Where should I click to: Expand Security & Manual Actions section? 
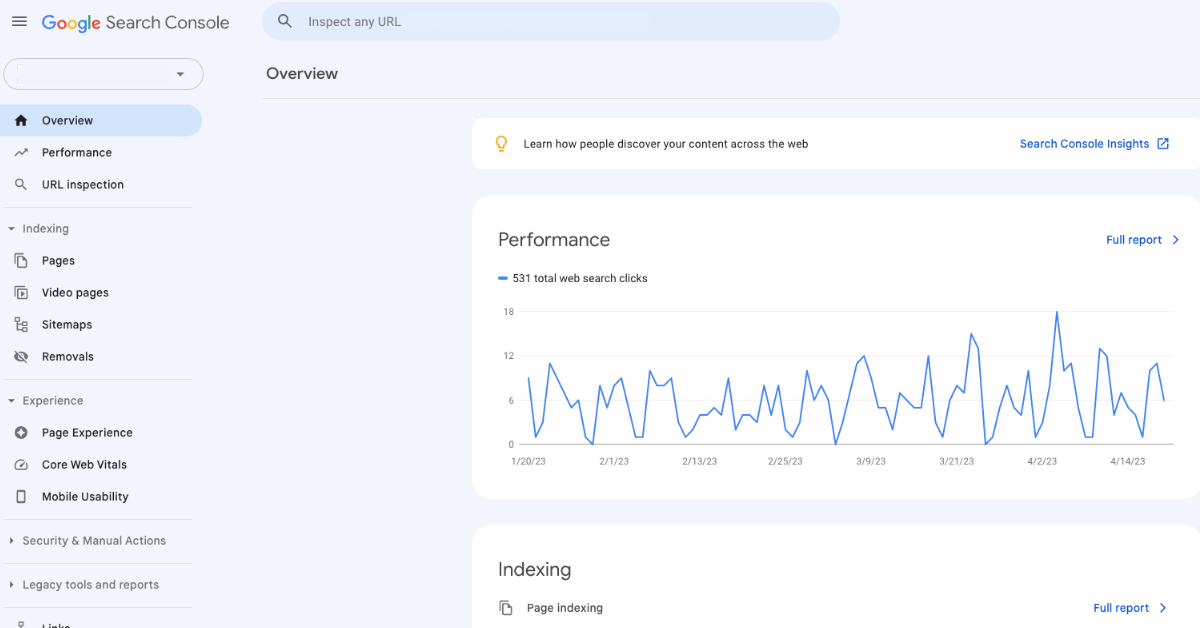[x=88, y=541]
